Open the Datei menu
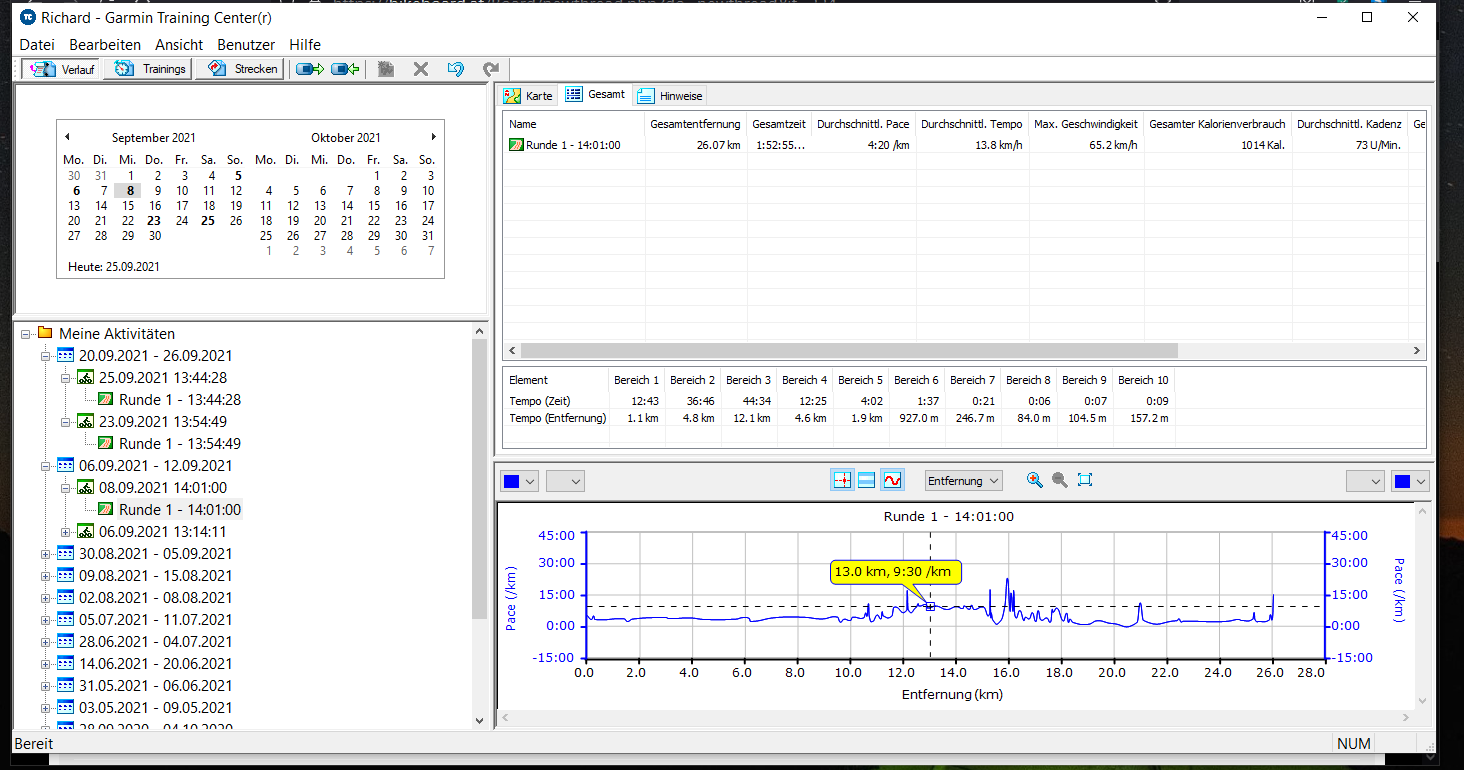 click(x=37, y=45)
